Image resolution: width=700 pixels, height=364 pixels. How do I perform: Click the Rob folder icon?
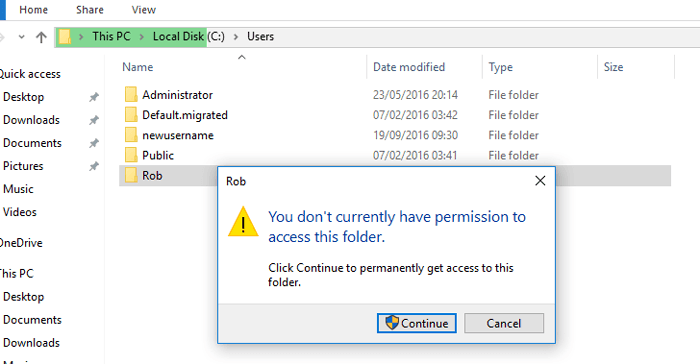point(131,175)
